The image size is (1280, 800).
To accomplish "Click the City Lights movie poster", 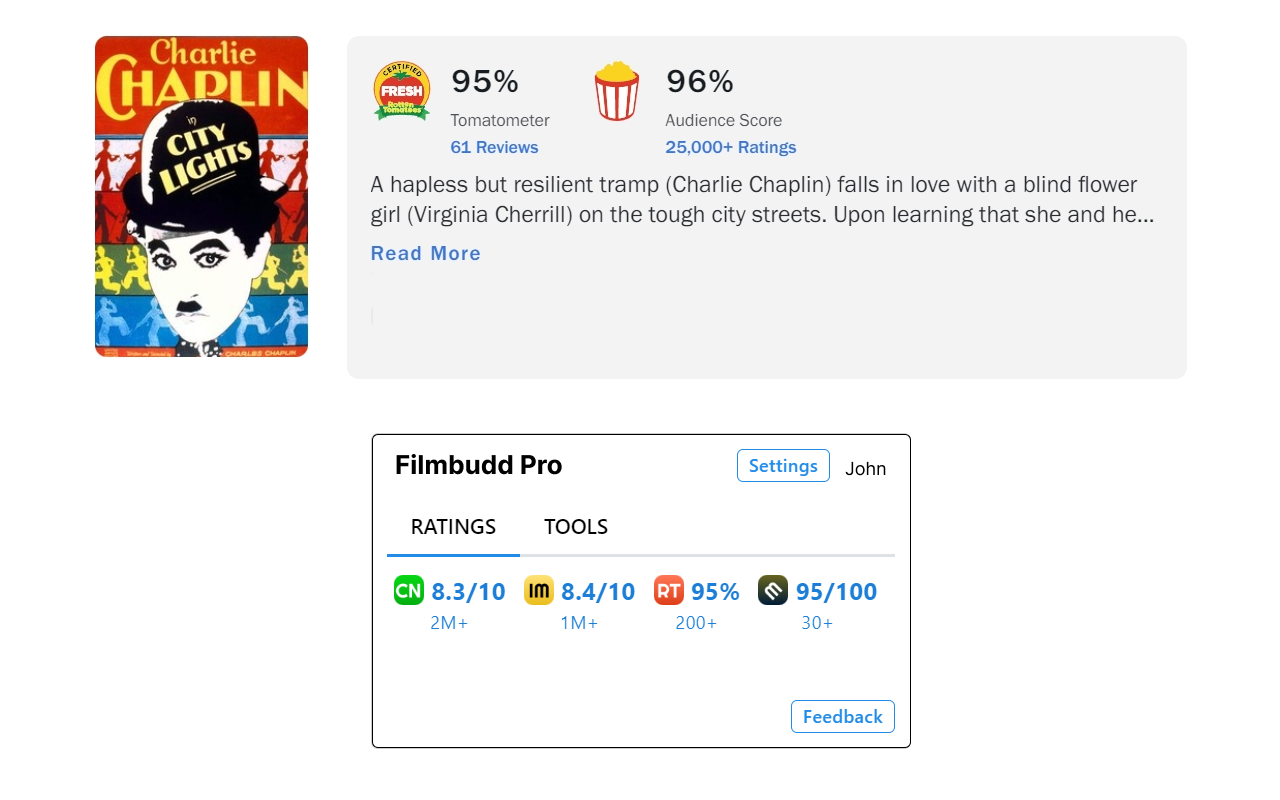I will click(x=200, y=196).
